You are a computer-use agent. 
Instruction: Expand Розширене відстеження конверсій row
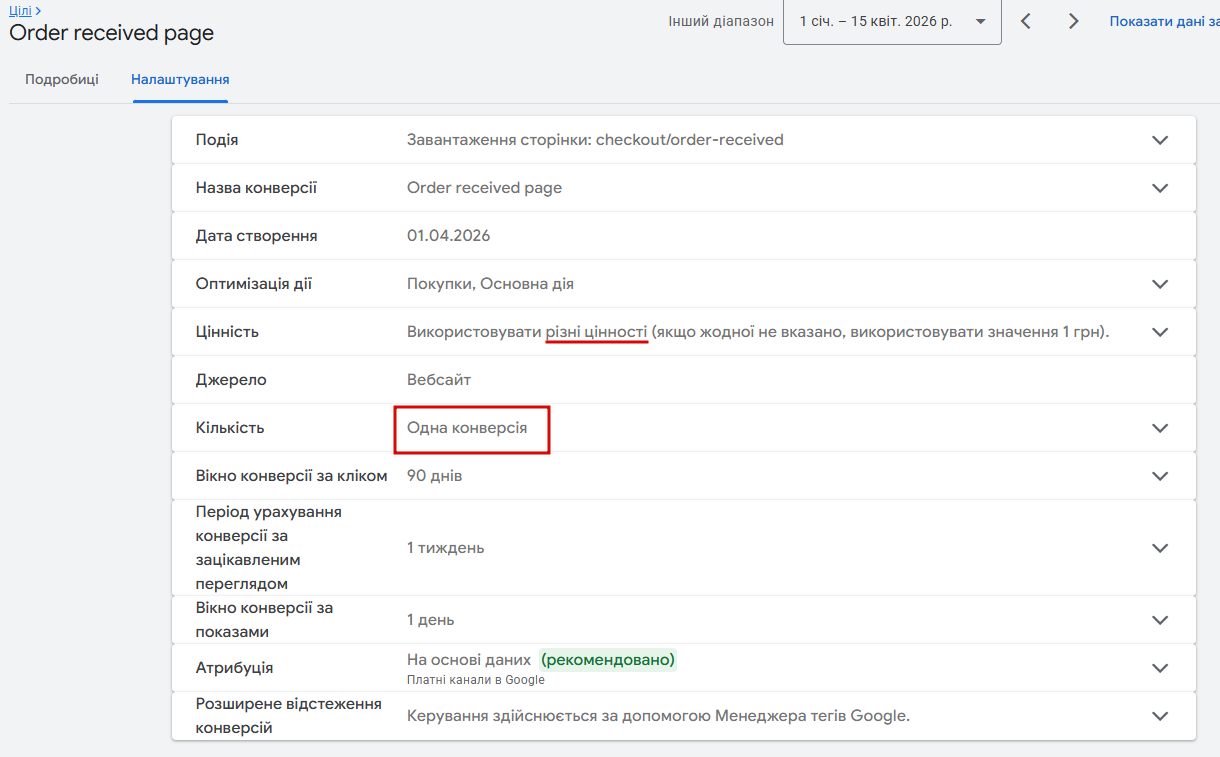point(1160,716)
